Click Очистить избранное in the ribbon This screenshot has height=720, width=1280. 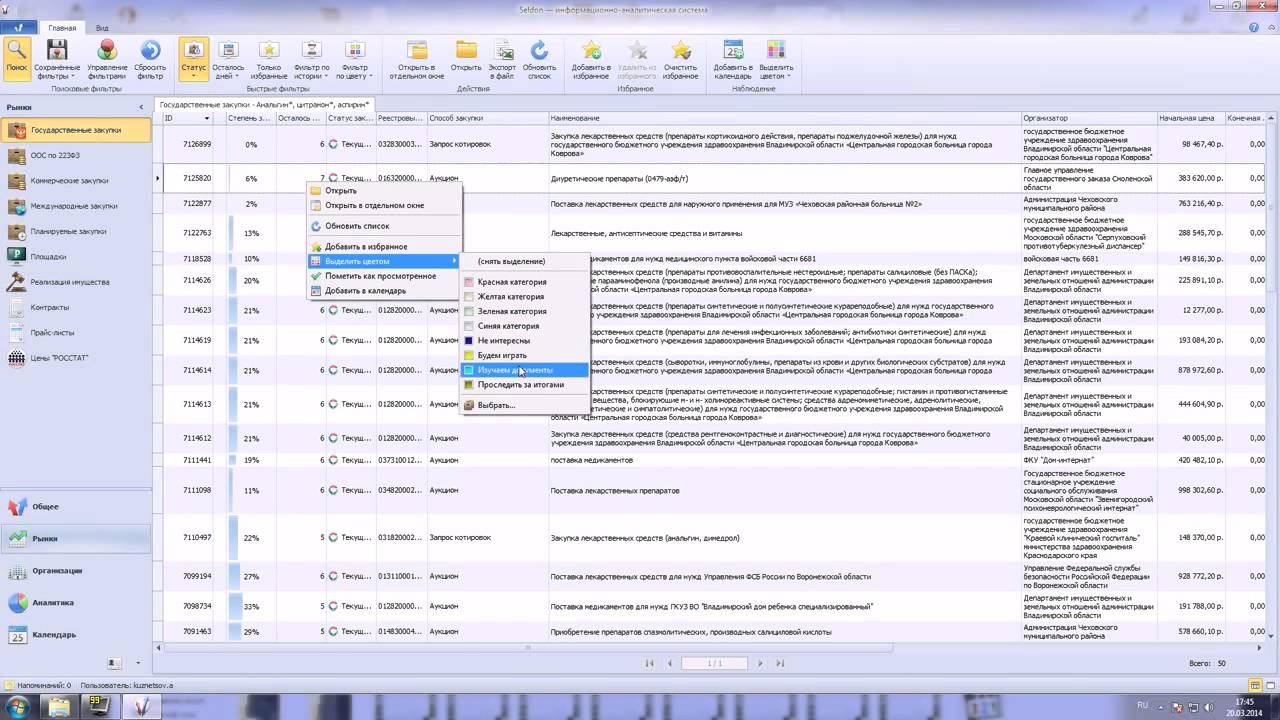pos(681,59)
